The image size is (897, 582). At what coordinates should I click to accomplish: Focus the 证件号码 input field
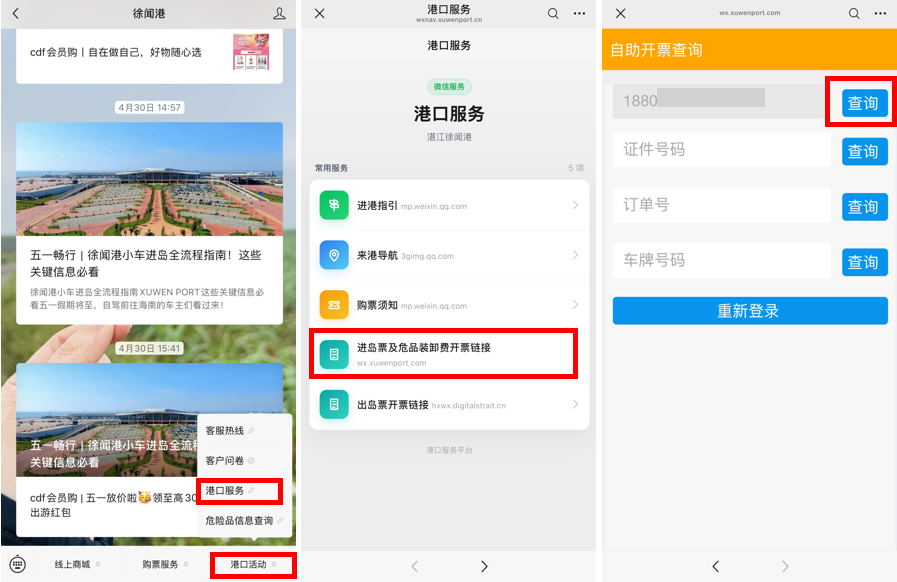(x=721, y=149)
